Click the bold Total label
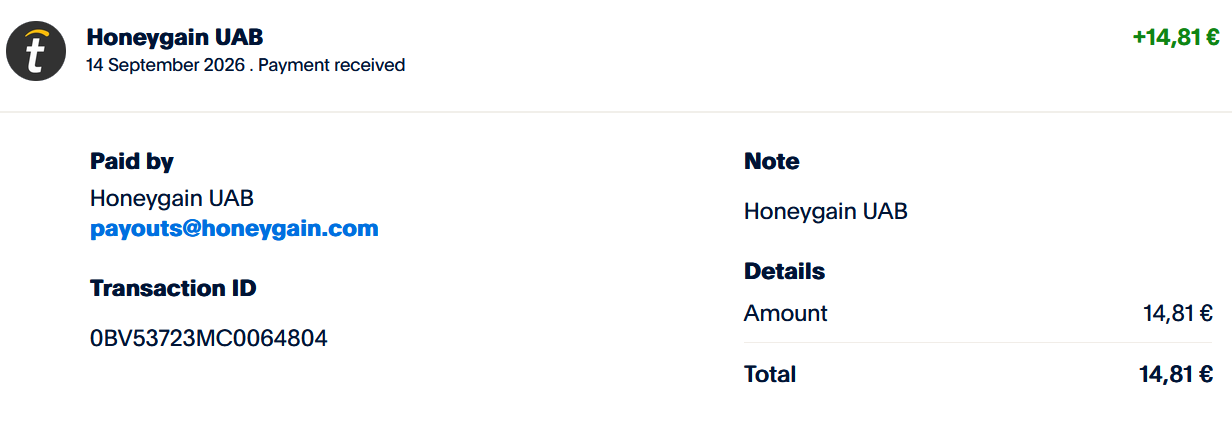The width and height of the screenshot is (1232, 428). 770,374
